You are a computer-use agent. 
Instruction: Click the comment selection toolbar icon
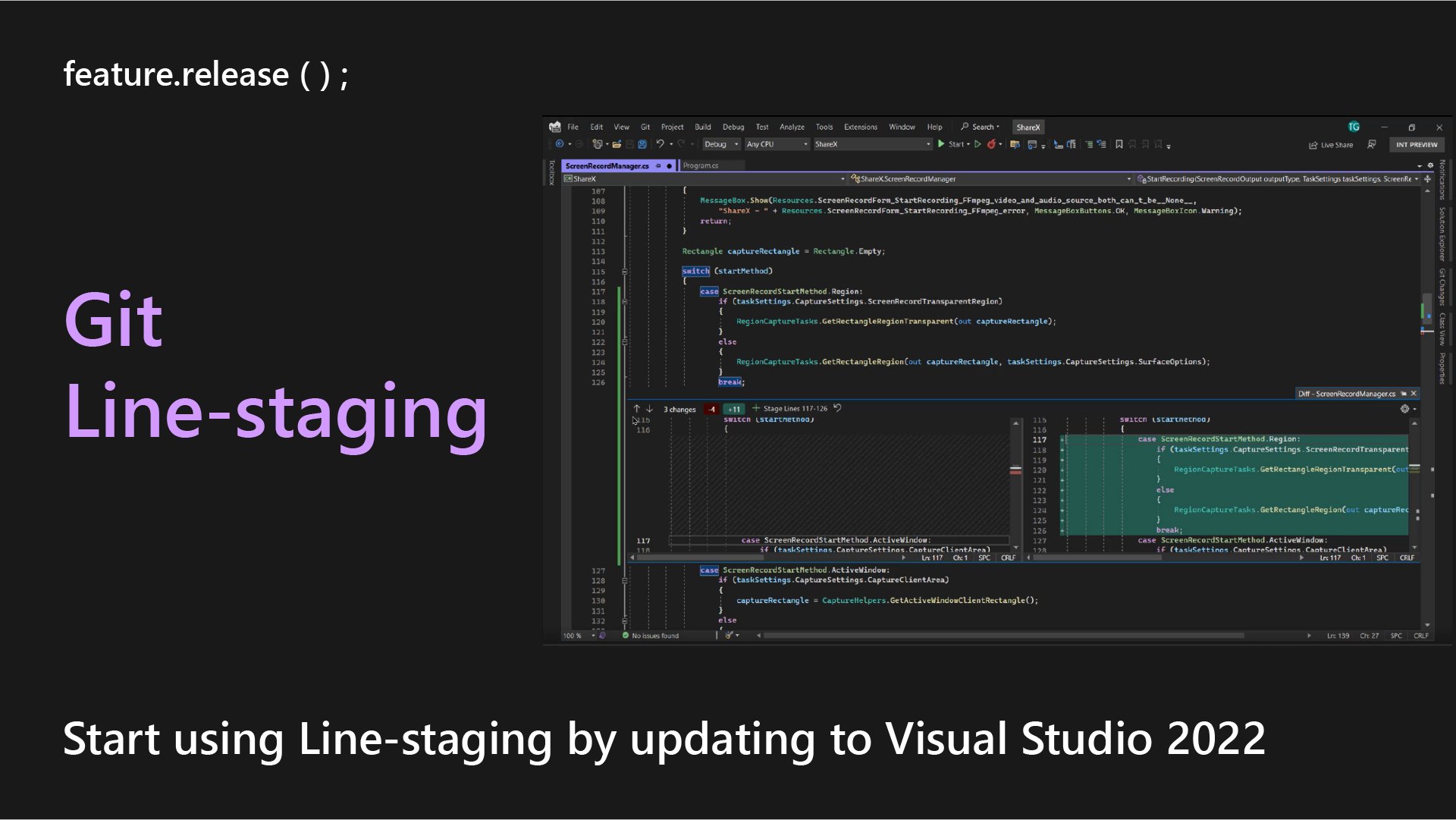tap(1089, 144)
